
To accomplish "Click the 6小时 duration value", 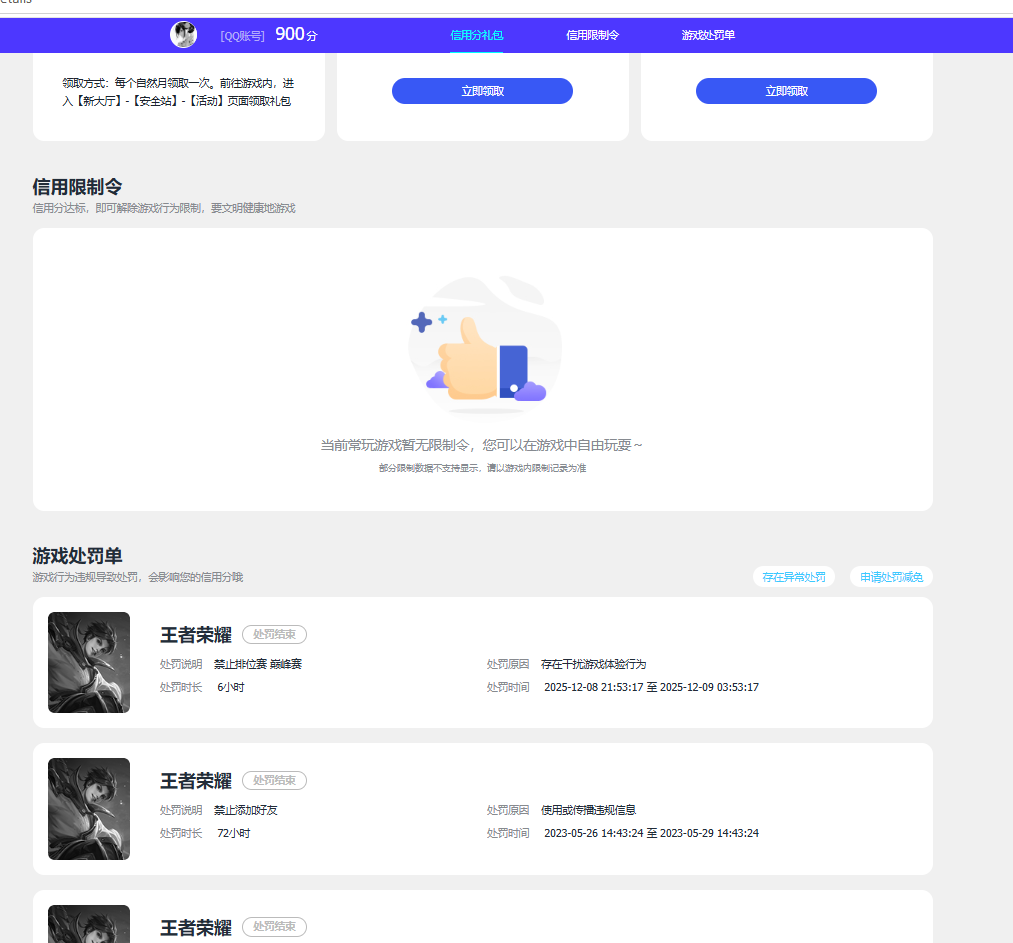I will 231,687.
